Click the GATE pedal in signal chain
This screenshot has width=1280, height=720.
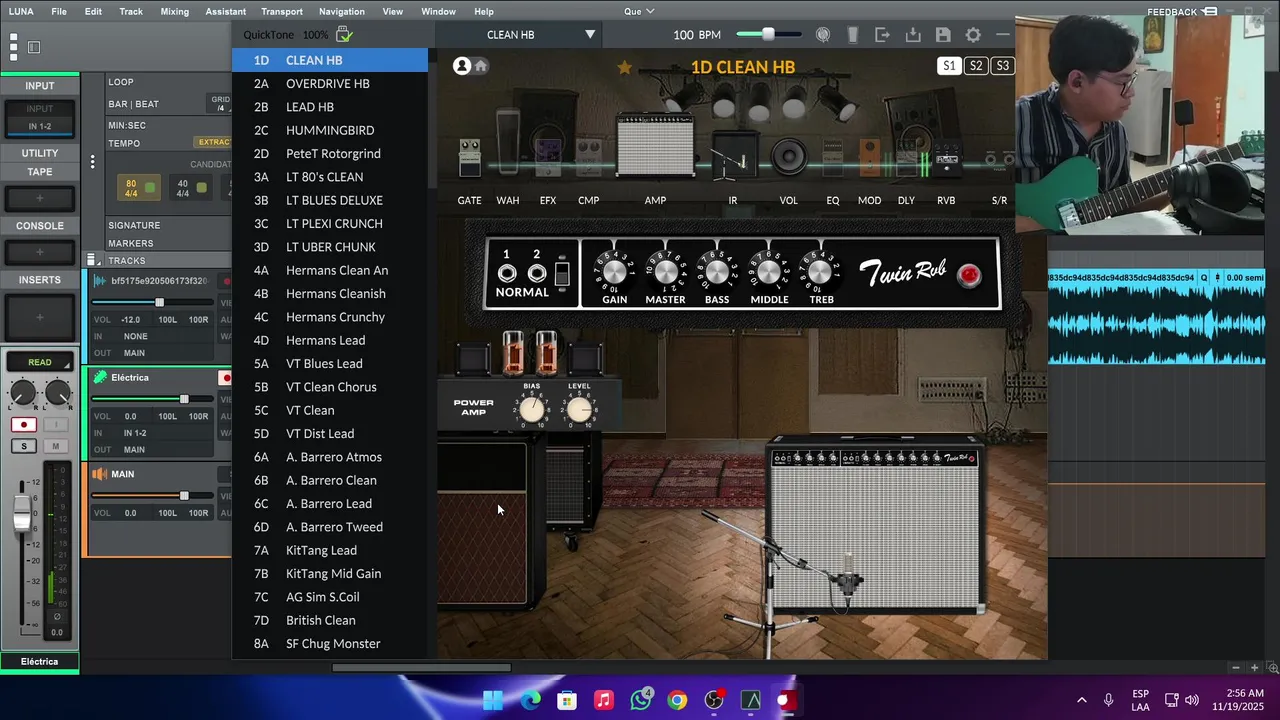click(469, 158)
